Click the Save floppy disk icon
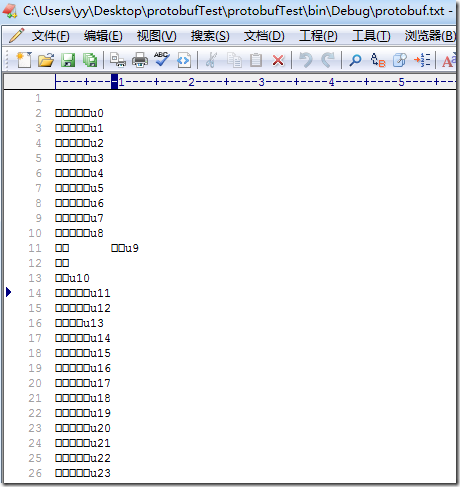The height and width of the screenshot is (487, 460). pyautogui.click(x=68, y=60)
